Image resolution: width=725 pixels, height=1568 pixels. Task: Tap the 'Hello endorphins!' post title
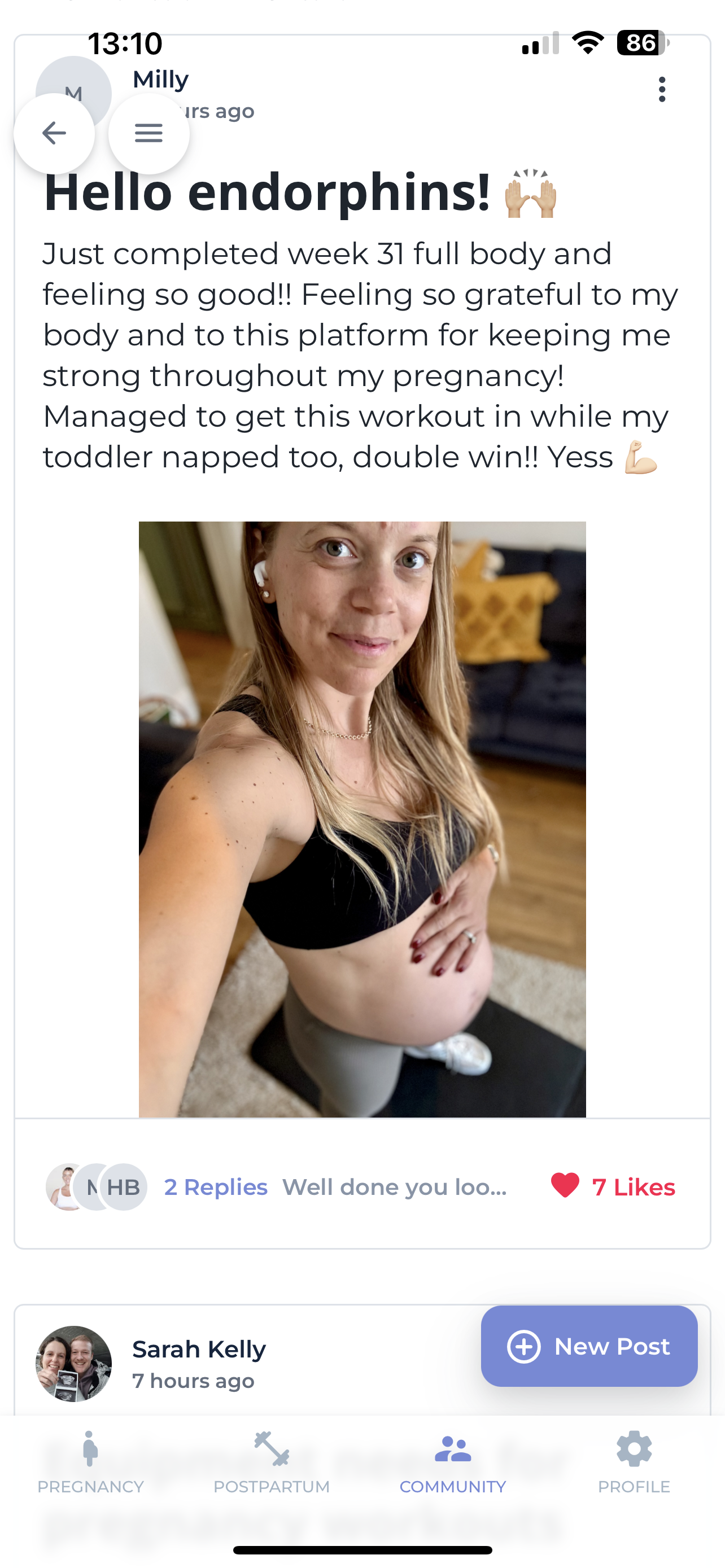click(x=267, y=192)
